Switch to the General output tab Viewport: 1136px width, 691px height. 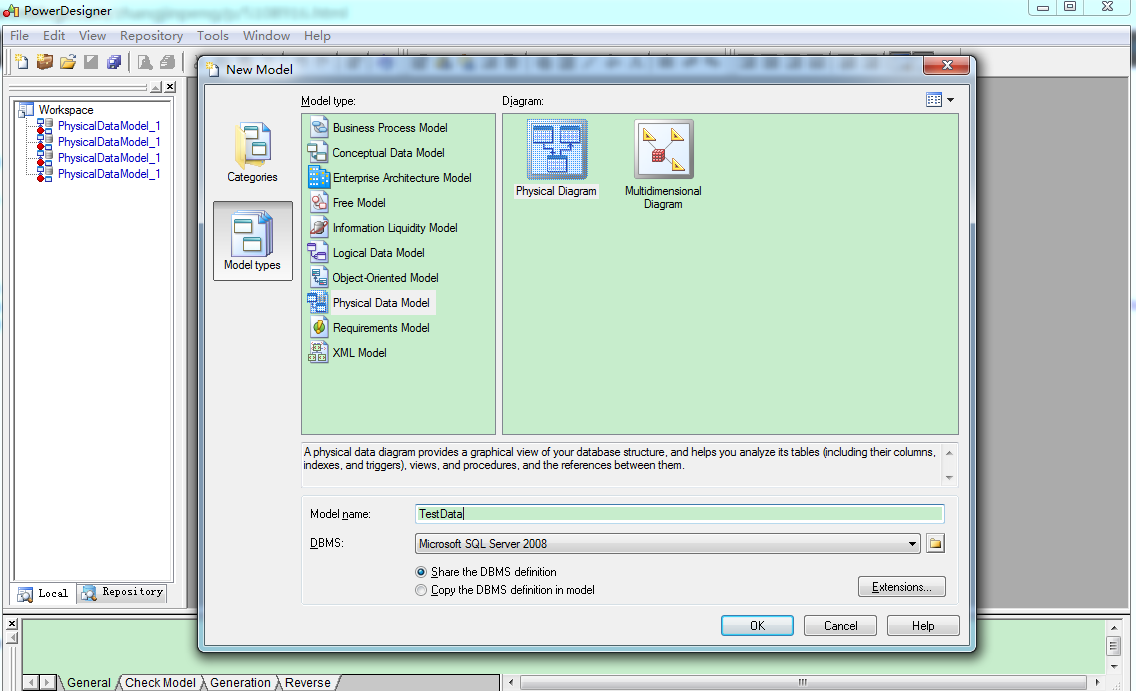point(88,682)
